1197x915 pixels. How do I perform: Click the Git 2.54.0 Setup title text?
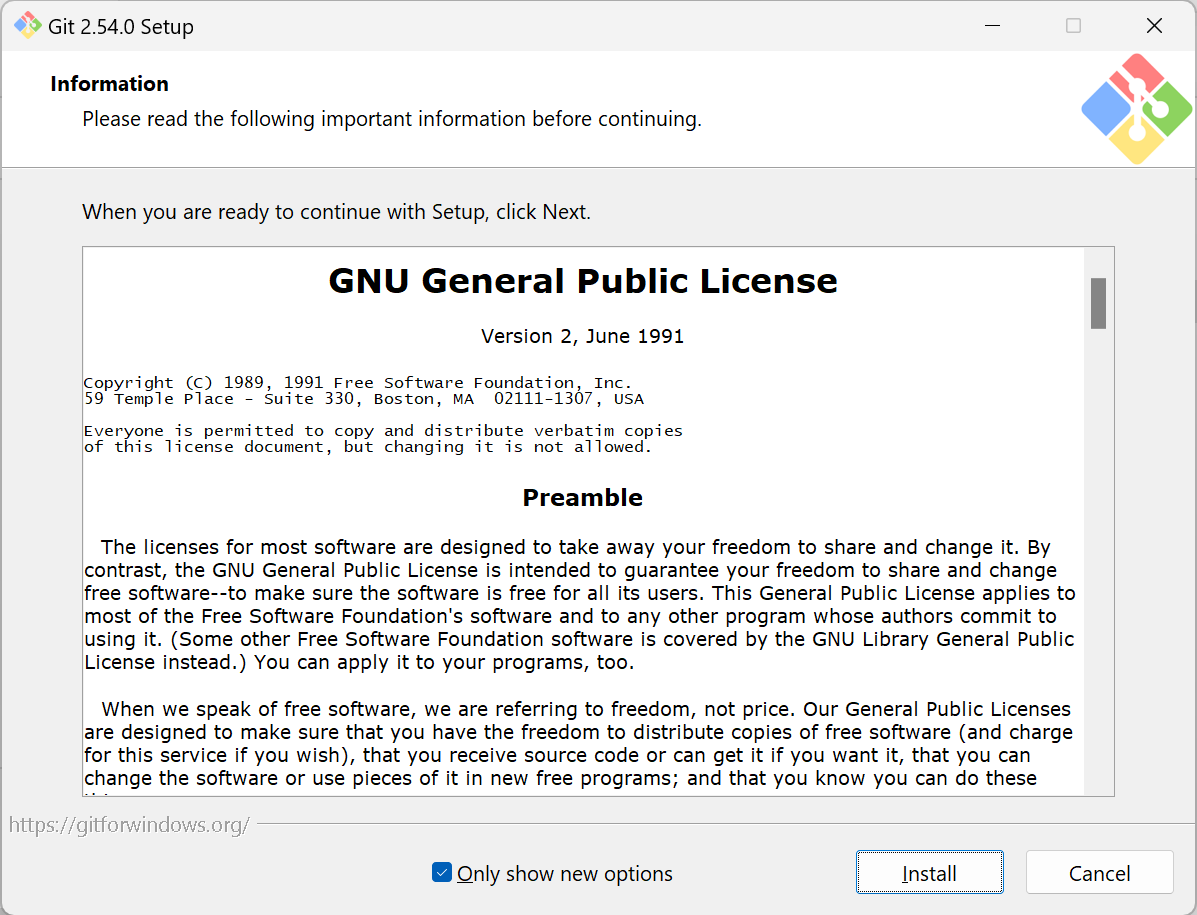(x=121, y=27)
